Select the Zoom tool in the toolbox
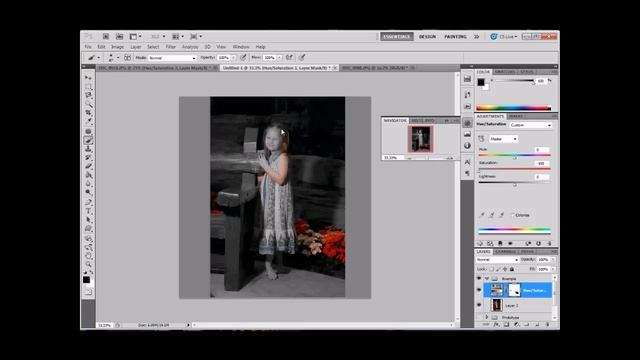Screen dimensions: 640x360 tap(88, 264)
